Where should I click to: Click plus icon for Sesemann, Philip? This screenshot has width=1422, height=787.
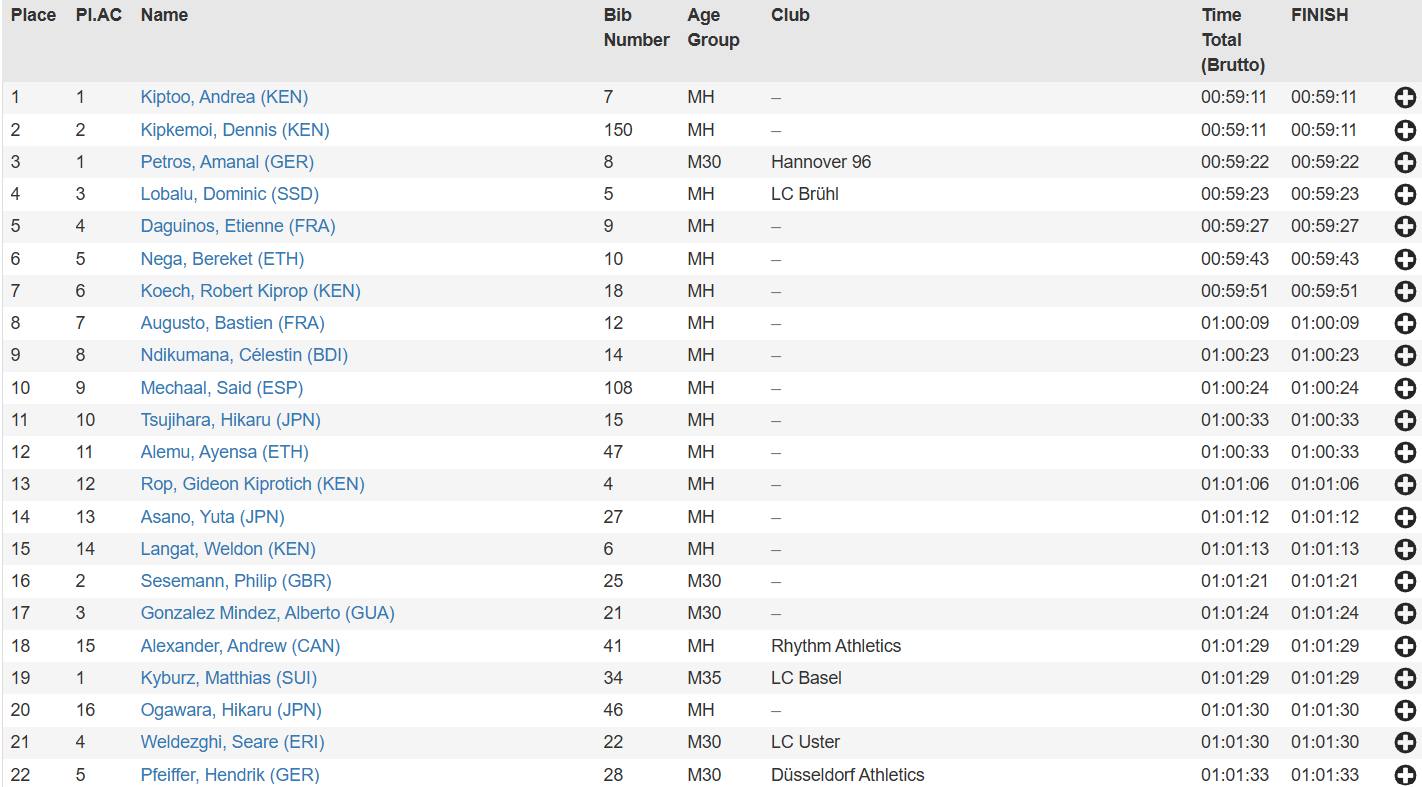pos(1404,582)
